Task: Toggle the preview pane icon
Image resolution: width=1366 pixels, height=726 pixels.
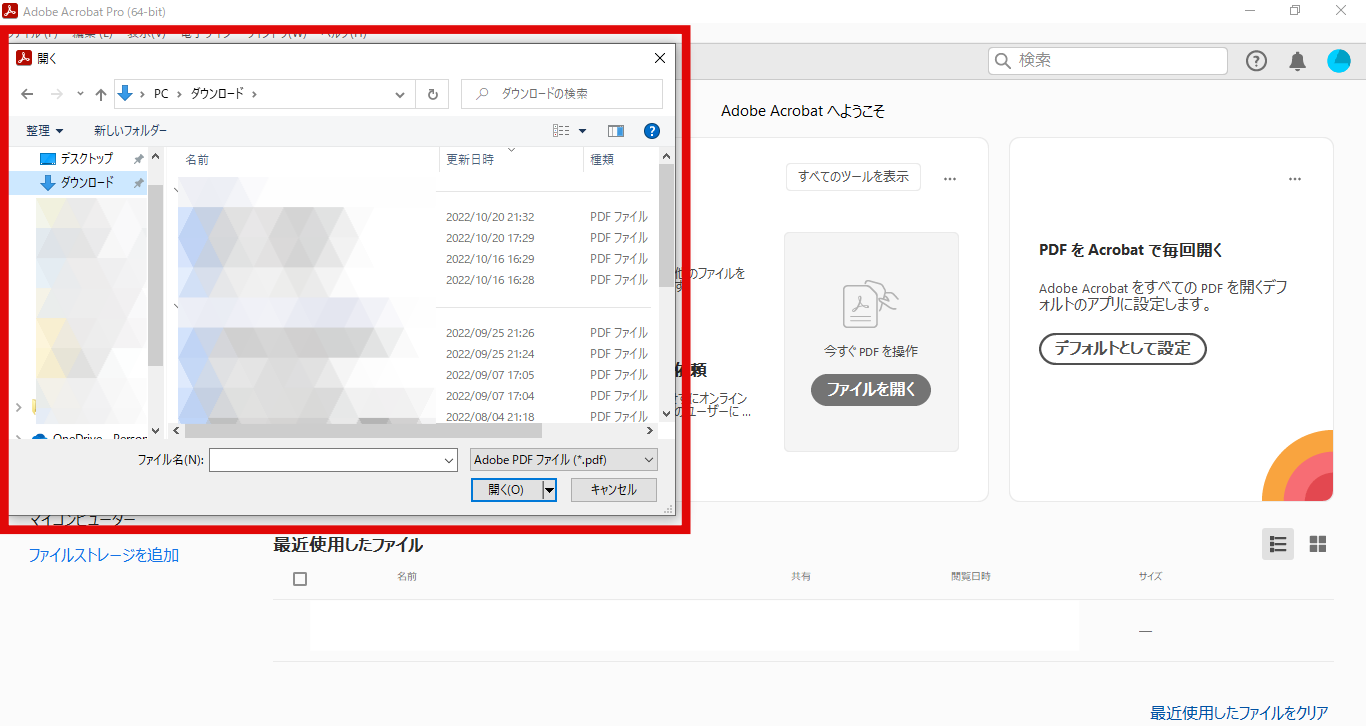Action: coord(616,131)
